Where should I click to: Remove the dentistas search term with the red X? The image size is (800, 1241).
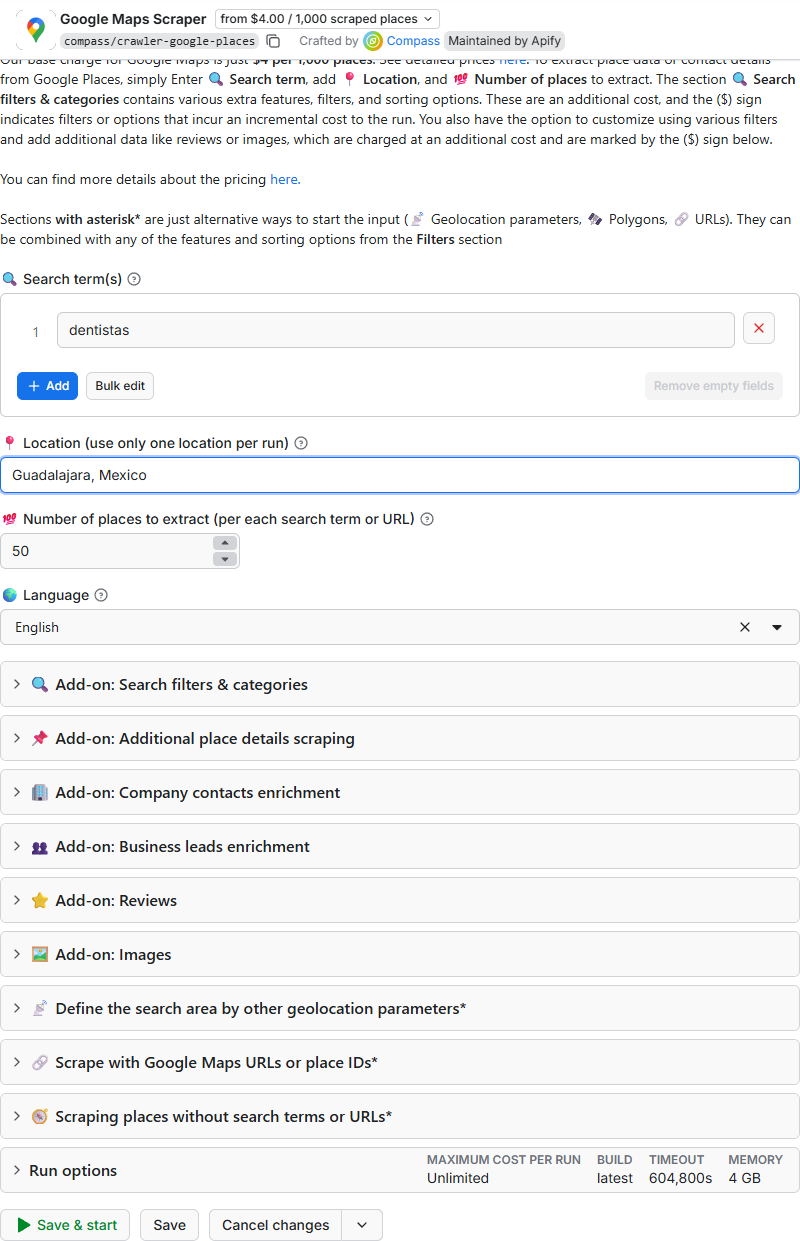point(759,329)
